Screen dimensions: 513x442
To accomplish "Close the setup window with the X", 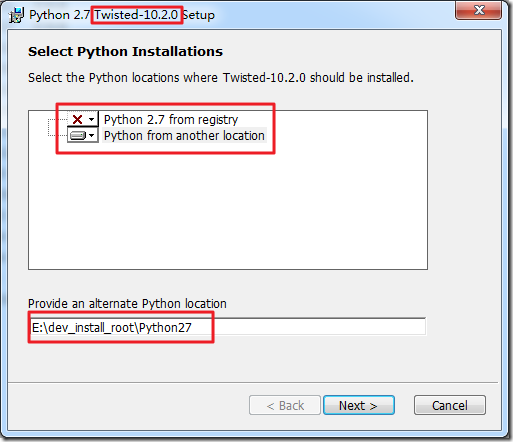I will (478, 10).
